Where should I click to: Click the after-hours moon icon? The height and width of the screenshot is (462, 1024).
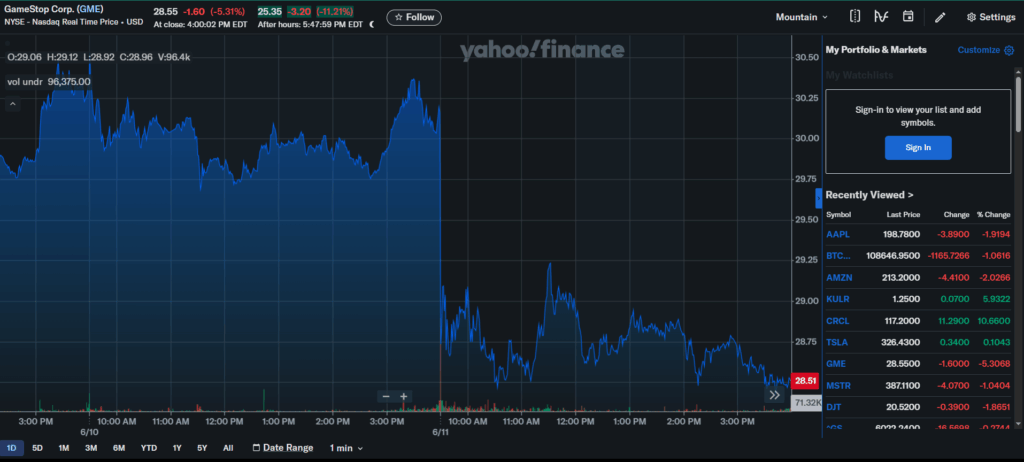(x=372, y=24)
